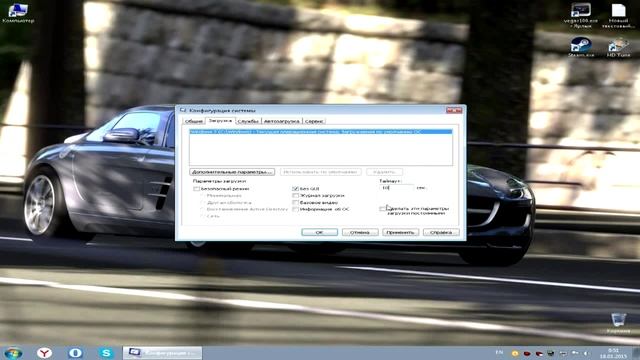Enable the Информация об ОС checkbox
The image size is (640, 360).
pos(295,209)
